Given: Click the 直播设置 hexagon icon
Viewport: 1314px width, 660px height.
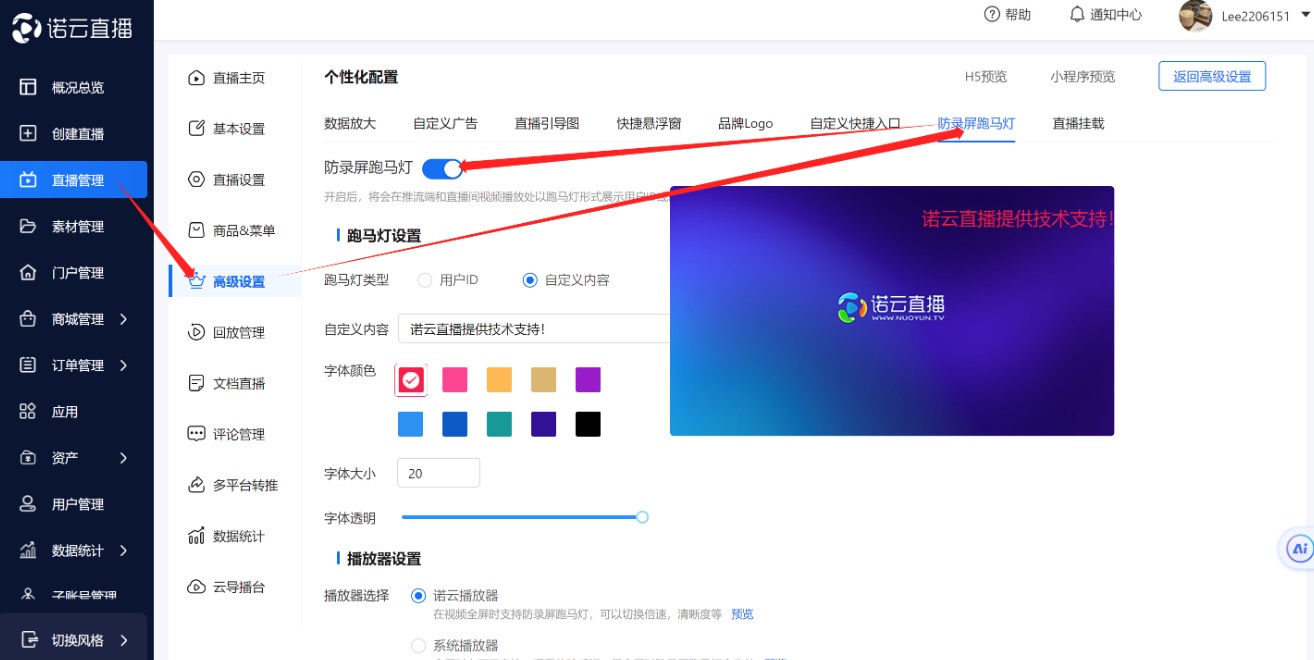Looking at the screenshot, I should 196,179.
